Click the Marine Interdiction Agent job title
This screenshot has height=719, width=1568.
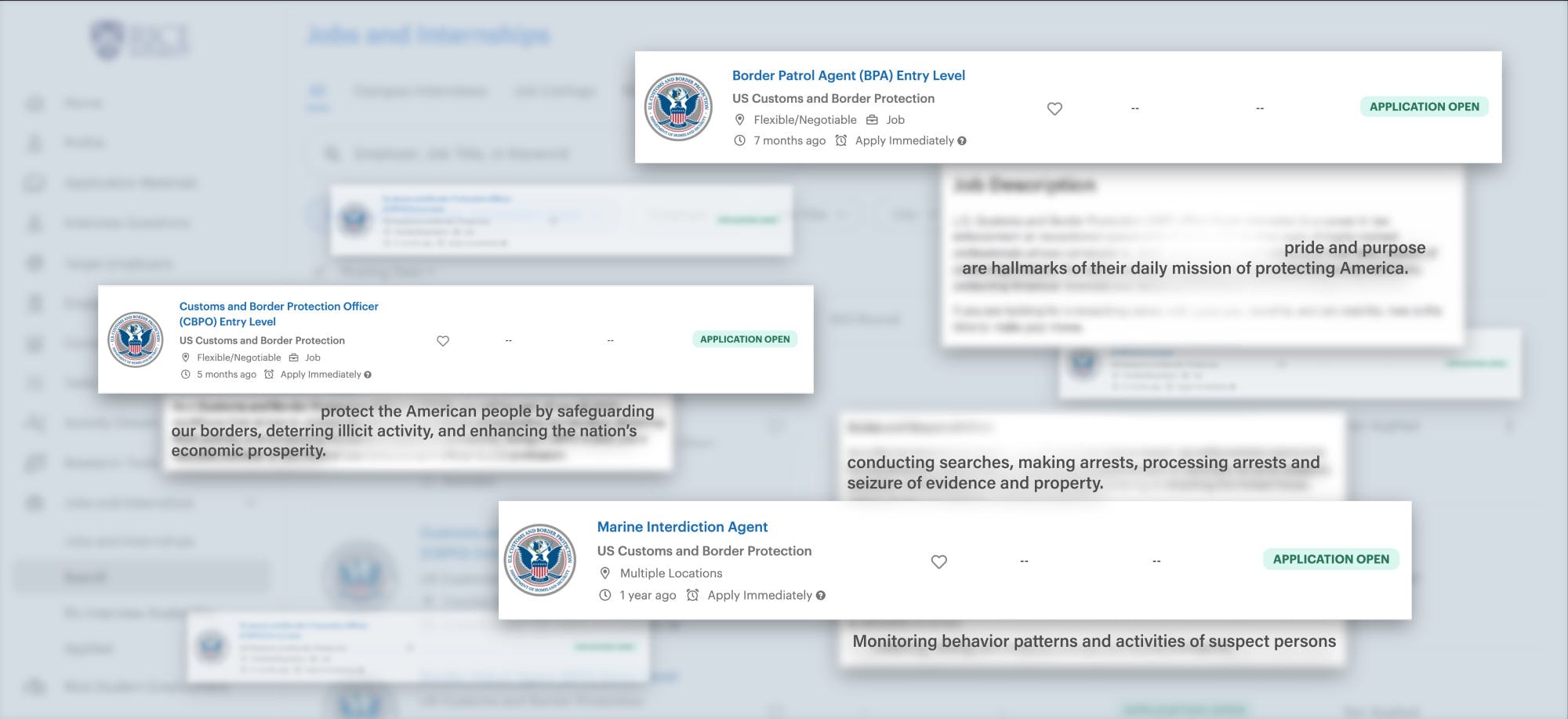(x=682, y=527)
